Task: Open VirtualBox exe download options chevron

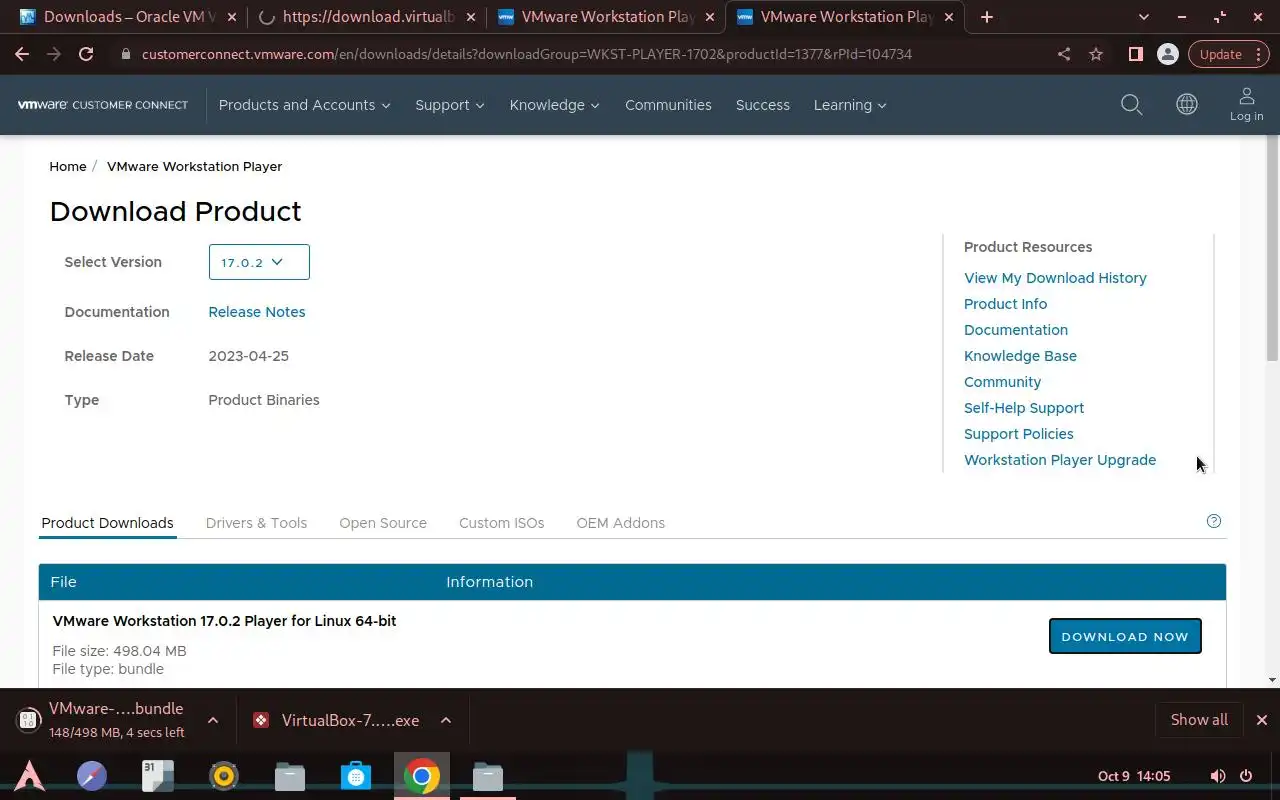Action: click(x=446, y=720)
